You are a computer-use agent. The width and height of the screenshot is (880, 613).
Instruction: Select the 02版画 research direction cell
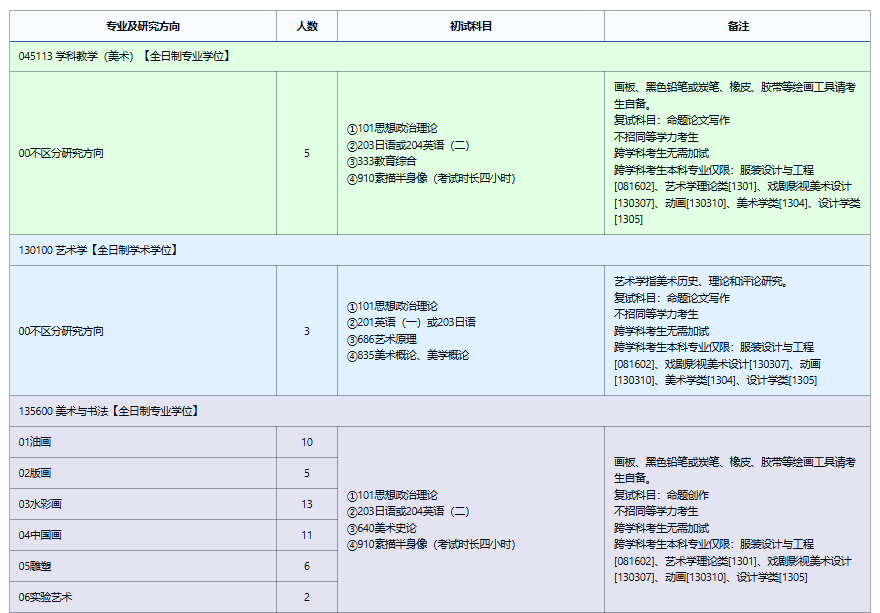click(34, 473)
